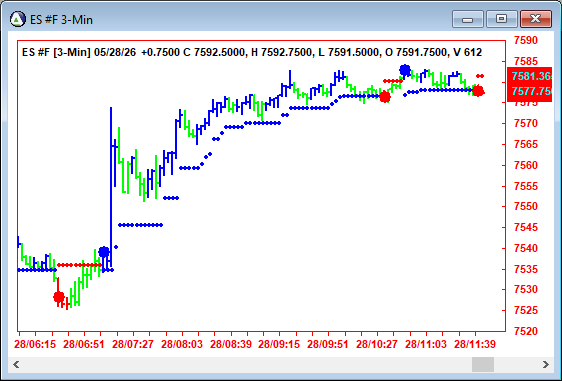Click the 28/06:15 time axis label

[x=35, y=344]
